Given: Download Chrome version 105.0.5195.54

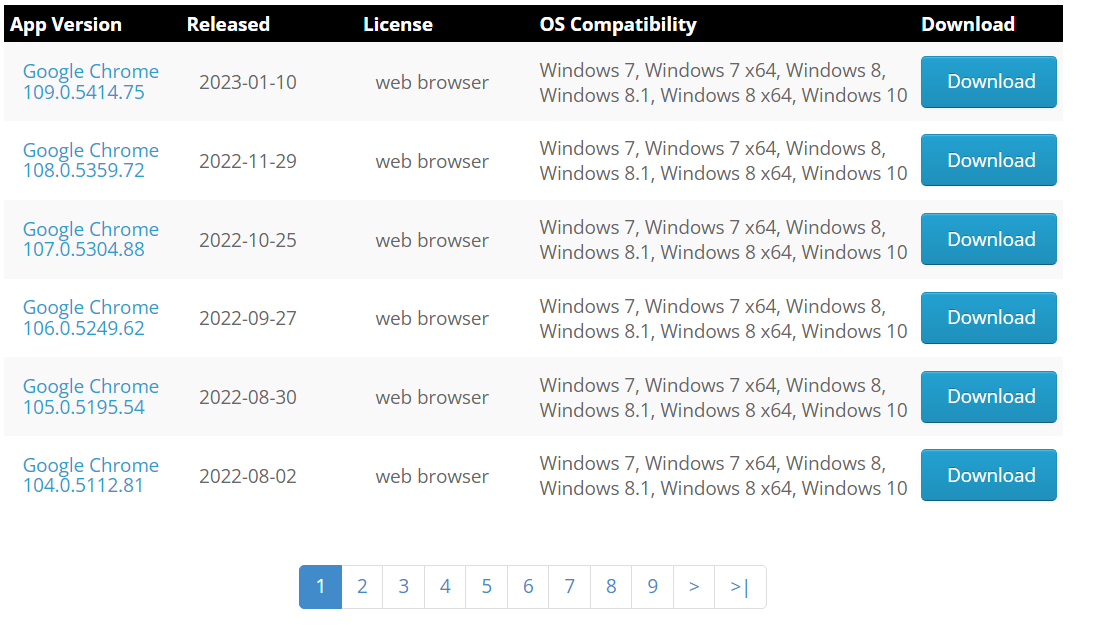Looking at the screenshot, I should coord(988,397).
